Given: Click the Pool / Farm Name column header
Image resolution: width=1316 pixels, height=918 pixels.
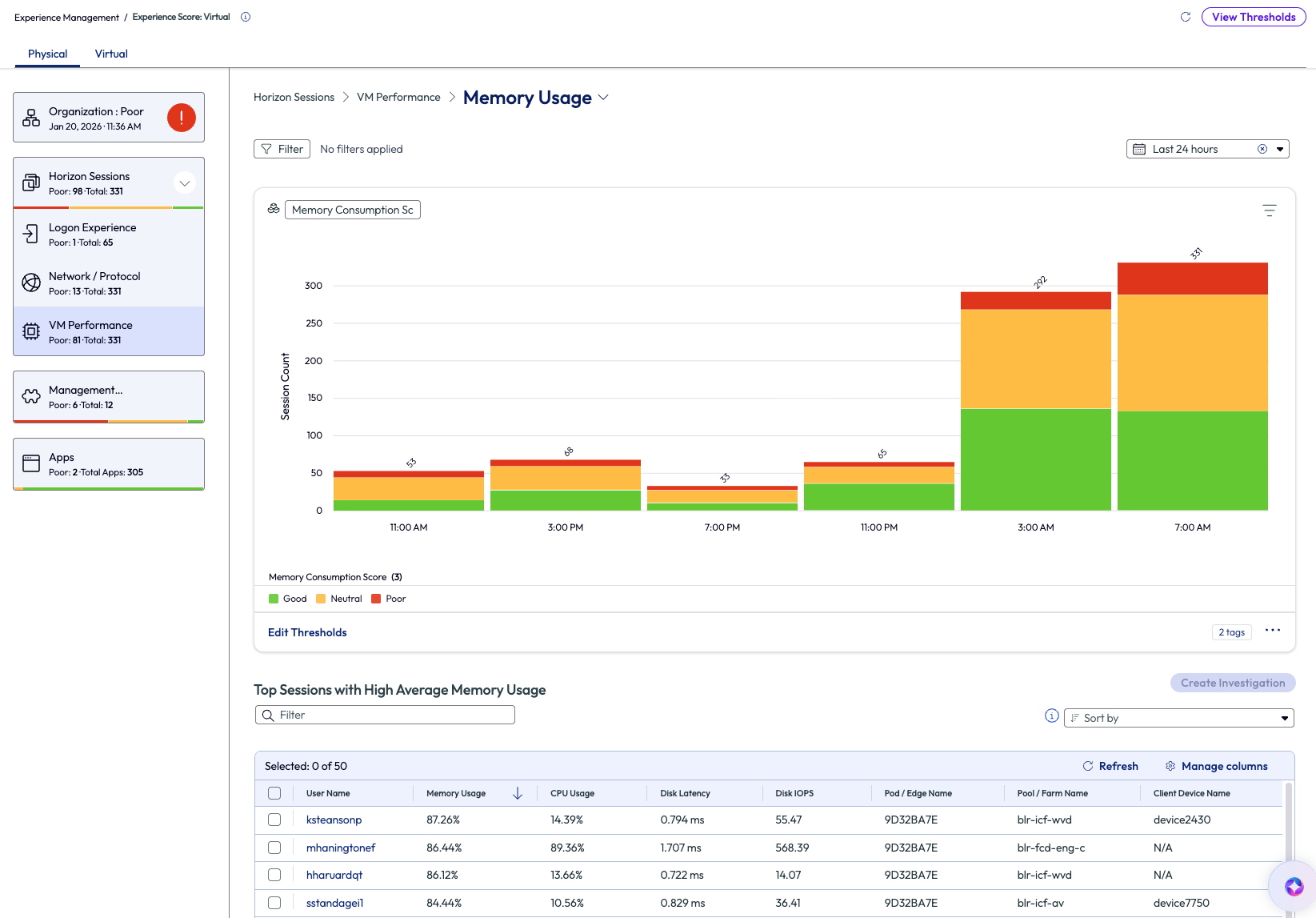Looking at the screenshot, I should (x=1053, y=793).
